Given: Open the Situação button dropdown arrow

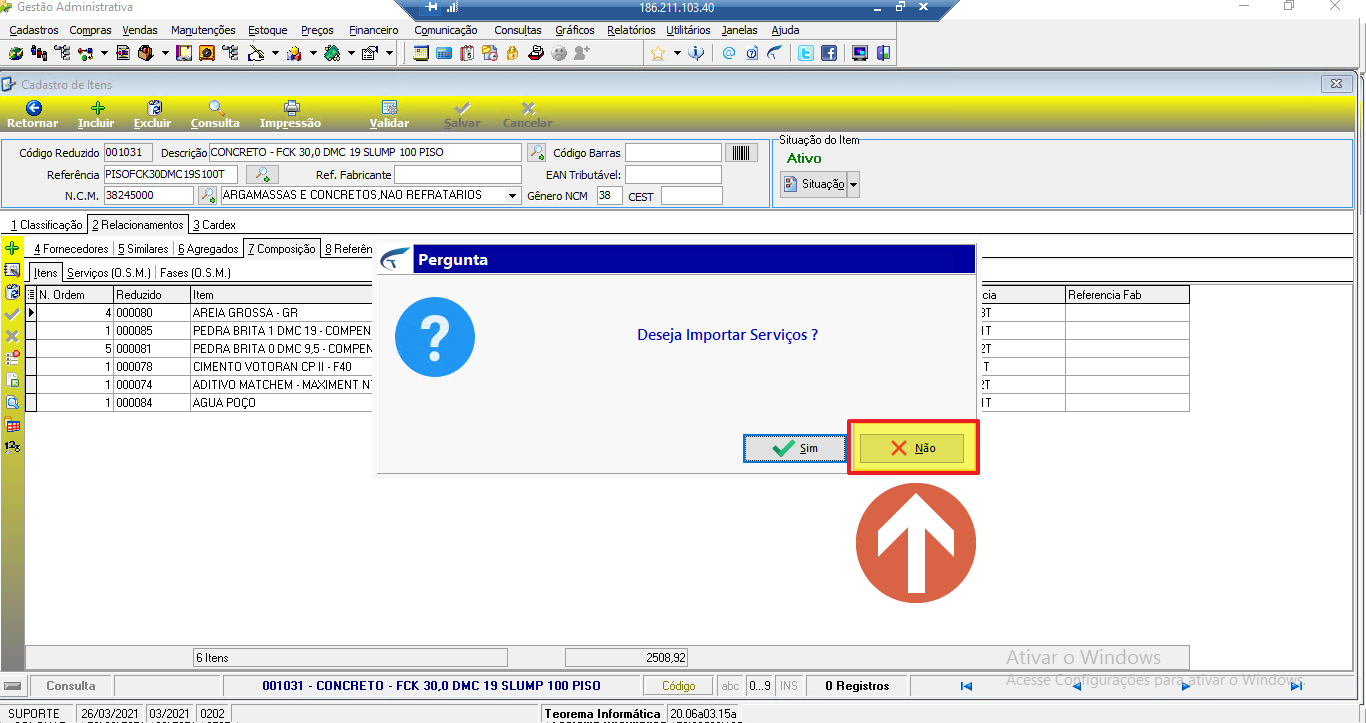Looking at the screenshot, I should click(x=853, y=184).
